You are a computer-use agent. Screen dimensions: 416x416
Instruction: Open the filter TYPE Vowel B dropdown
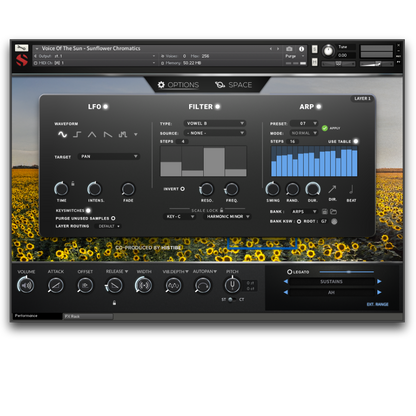click(x=215, y=123)
